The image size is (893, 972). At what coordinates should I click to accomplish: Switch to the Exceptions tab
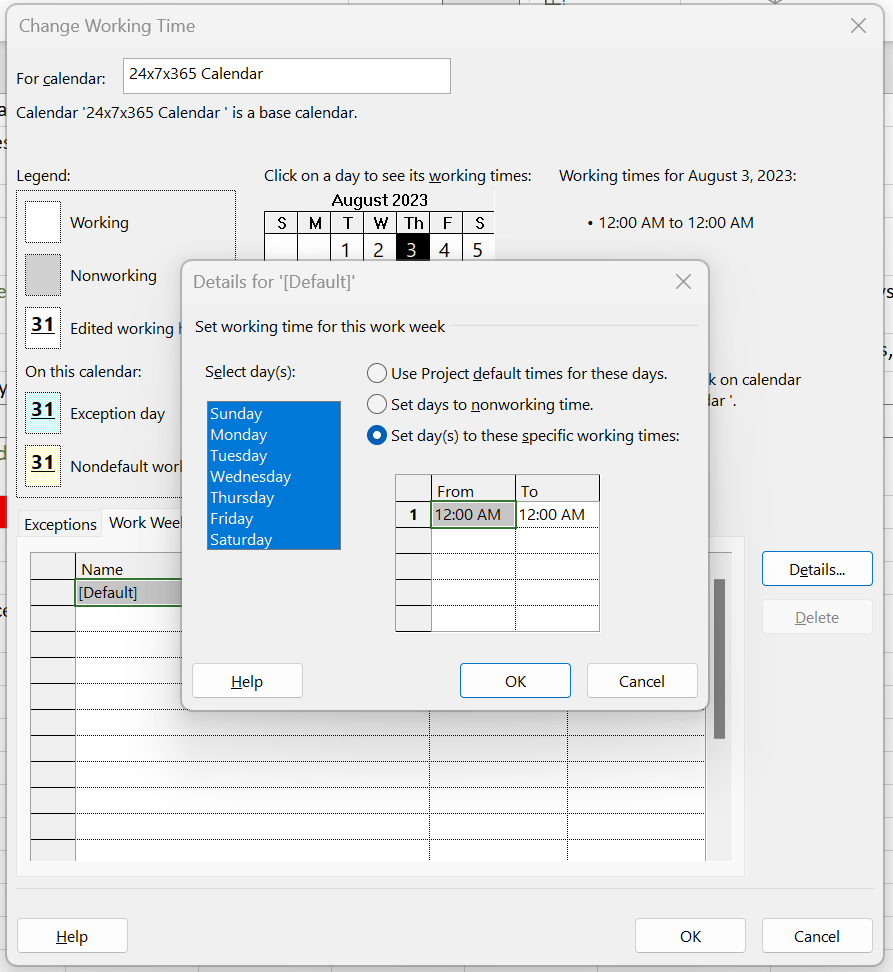point(60,524)
